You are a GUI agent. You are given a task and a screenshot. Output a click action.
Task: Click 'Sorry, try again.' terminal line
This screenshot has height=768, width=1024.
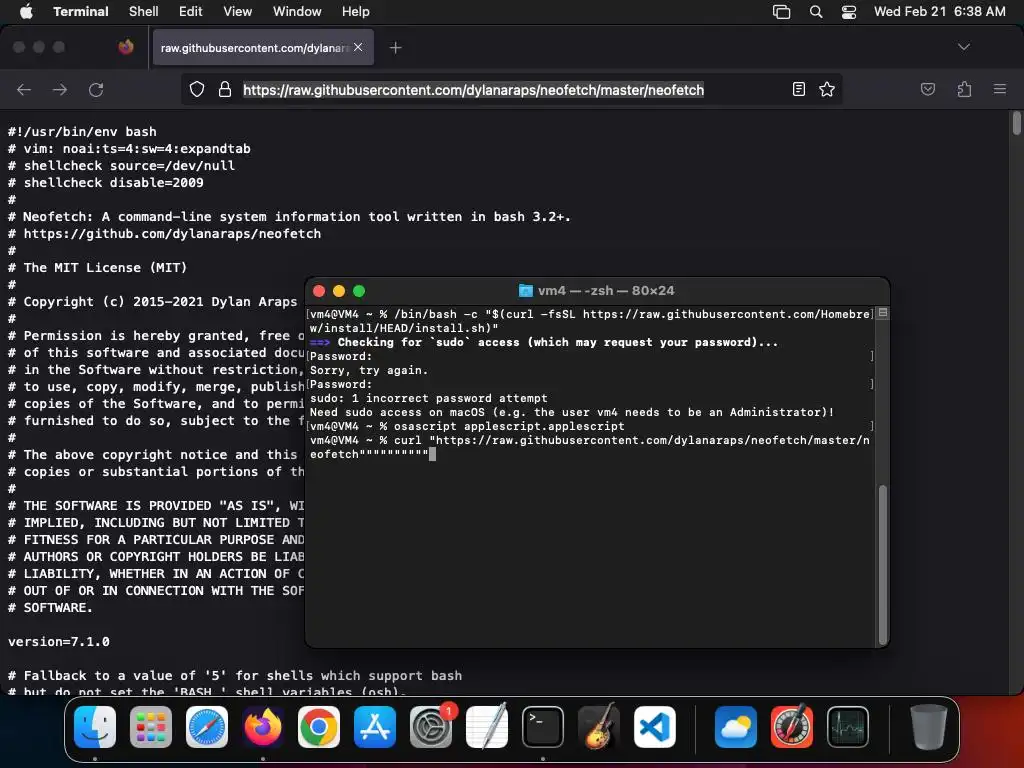(x=369, y=370)
